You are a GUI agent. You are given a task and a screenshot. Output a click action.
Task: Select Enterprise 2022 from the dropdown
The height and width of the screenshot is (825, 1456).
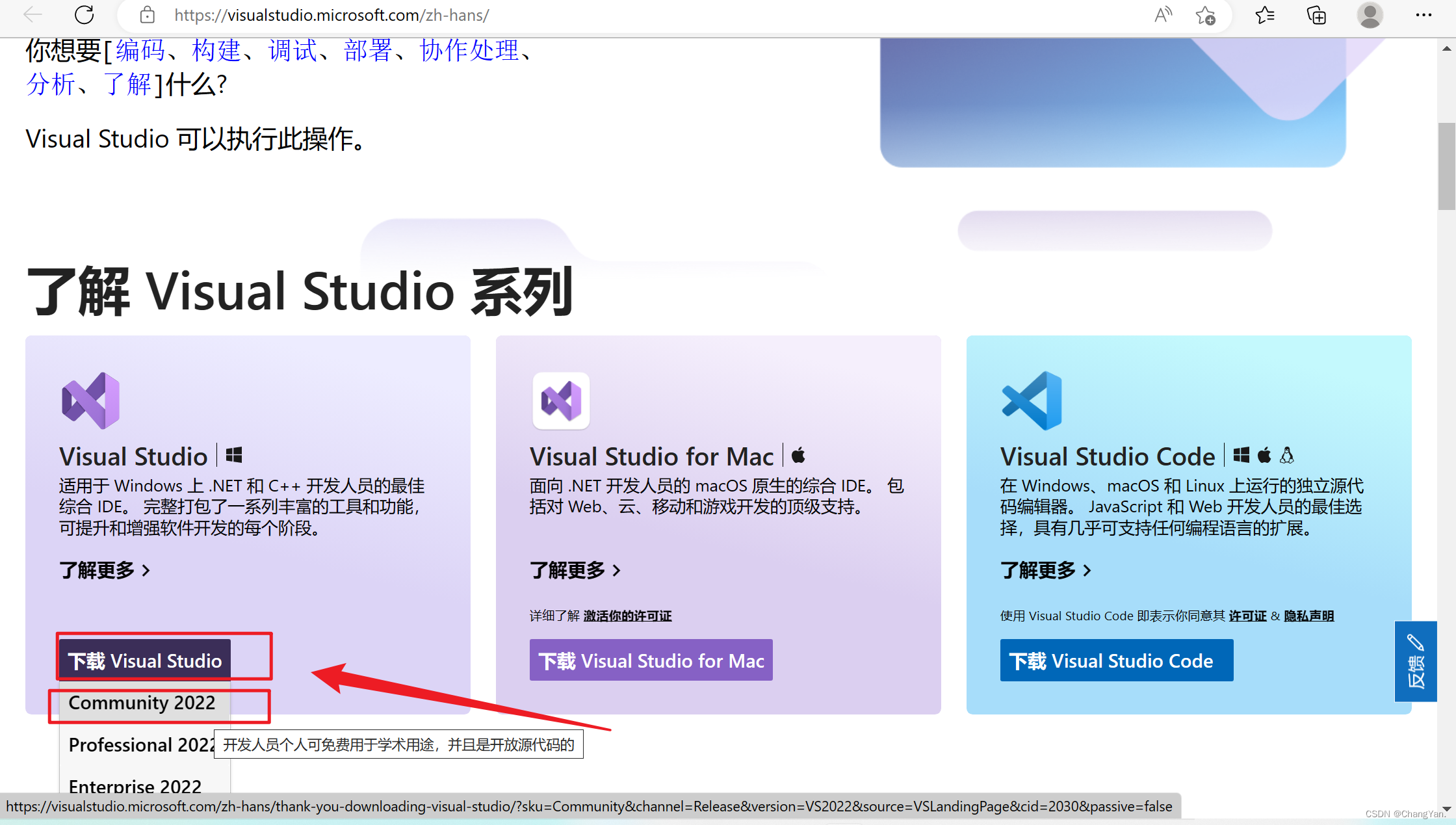[135, 786]
